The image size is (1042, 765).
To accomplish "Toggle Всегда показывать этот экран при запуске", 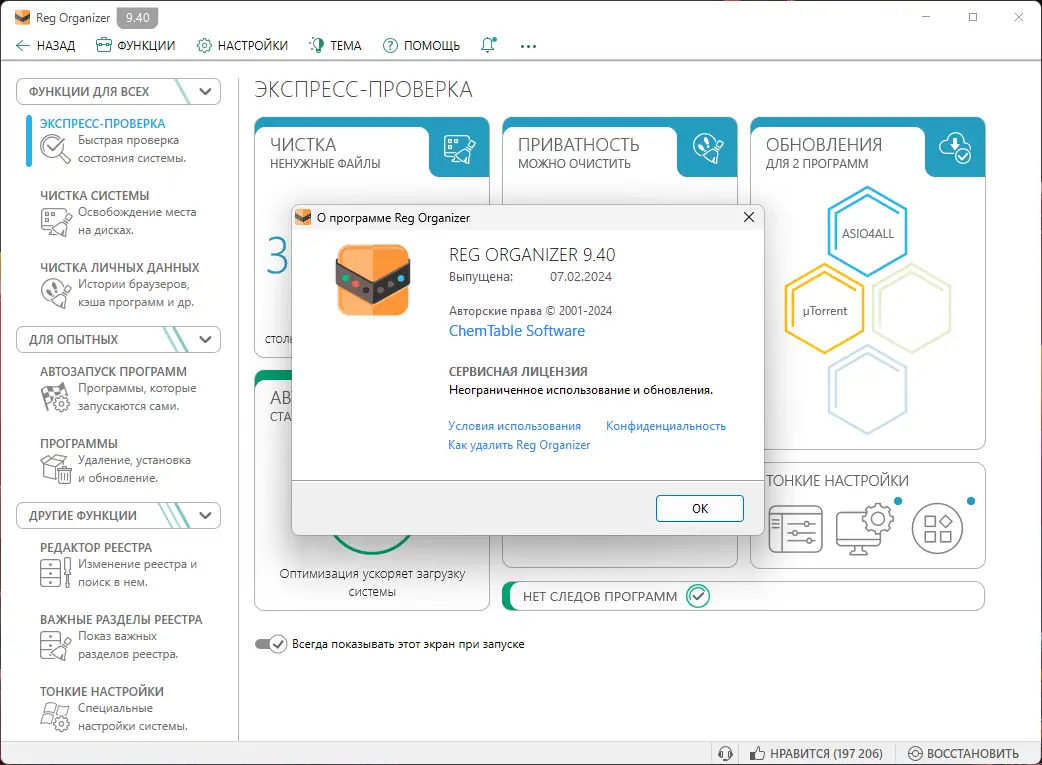I will (271, 644).
